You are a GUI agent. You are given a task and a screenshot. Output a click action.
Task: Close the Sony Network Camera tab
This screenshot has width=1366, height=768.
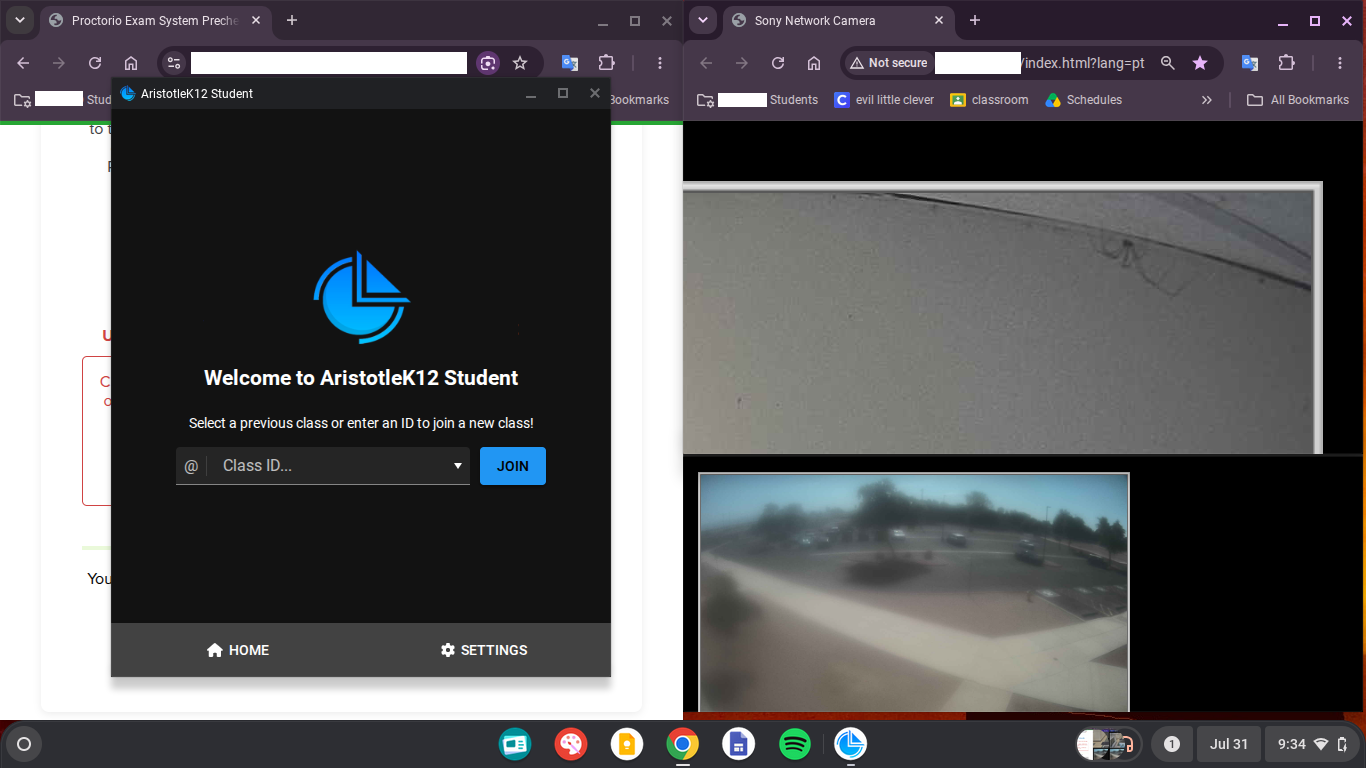(939, 20)
